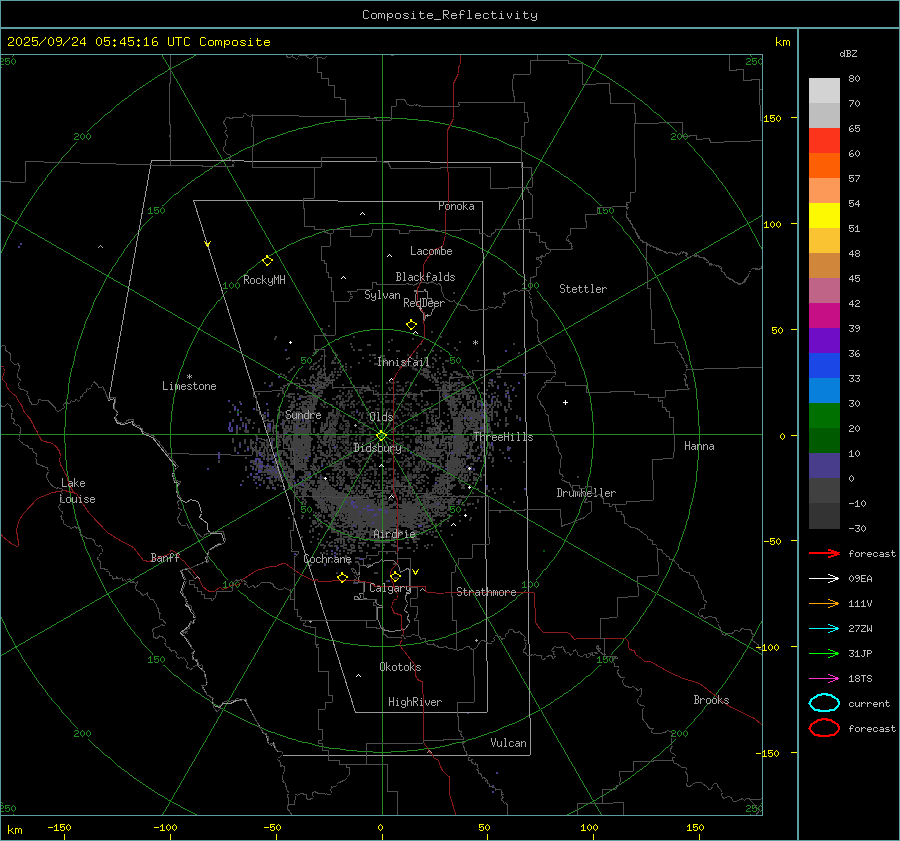Select the radar center marker at Olds

tap(381, 435)
